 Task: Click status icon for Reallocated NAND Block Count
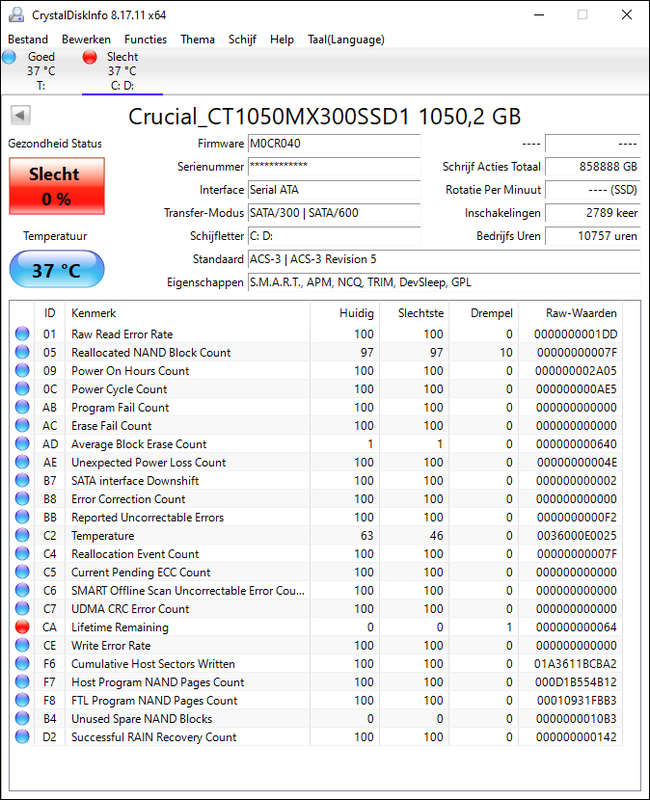[22, 352]
